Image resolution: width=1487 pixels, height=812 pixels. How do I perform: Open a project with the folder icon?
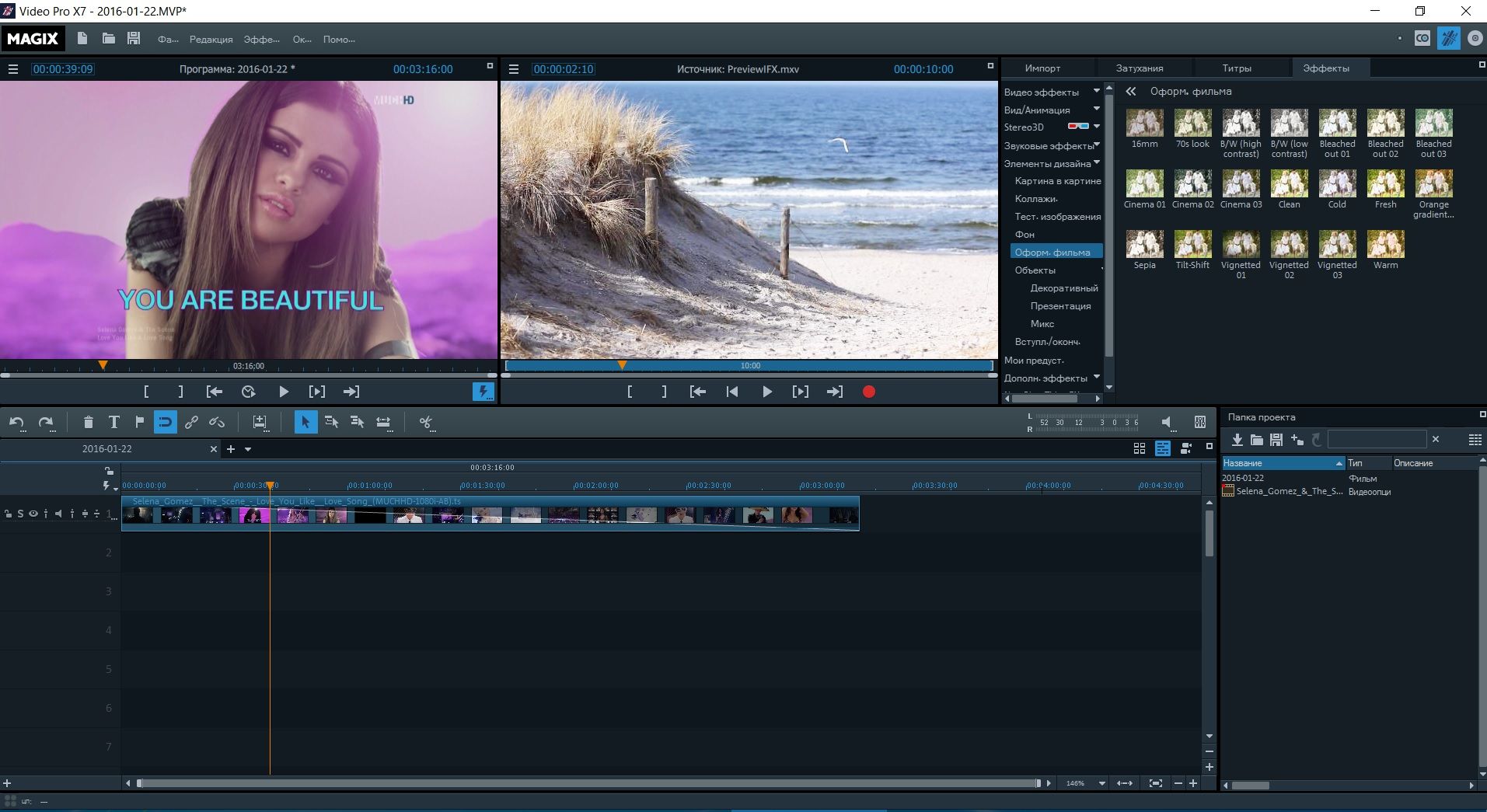pos(109,38)
